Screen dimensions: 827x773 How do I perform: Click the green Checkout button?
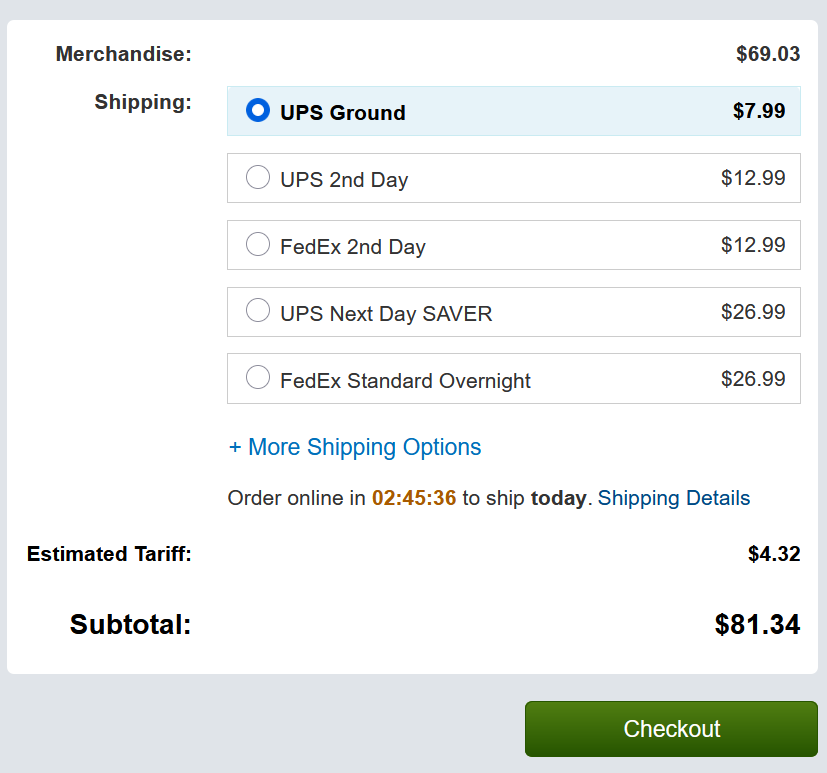point(671,729)
